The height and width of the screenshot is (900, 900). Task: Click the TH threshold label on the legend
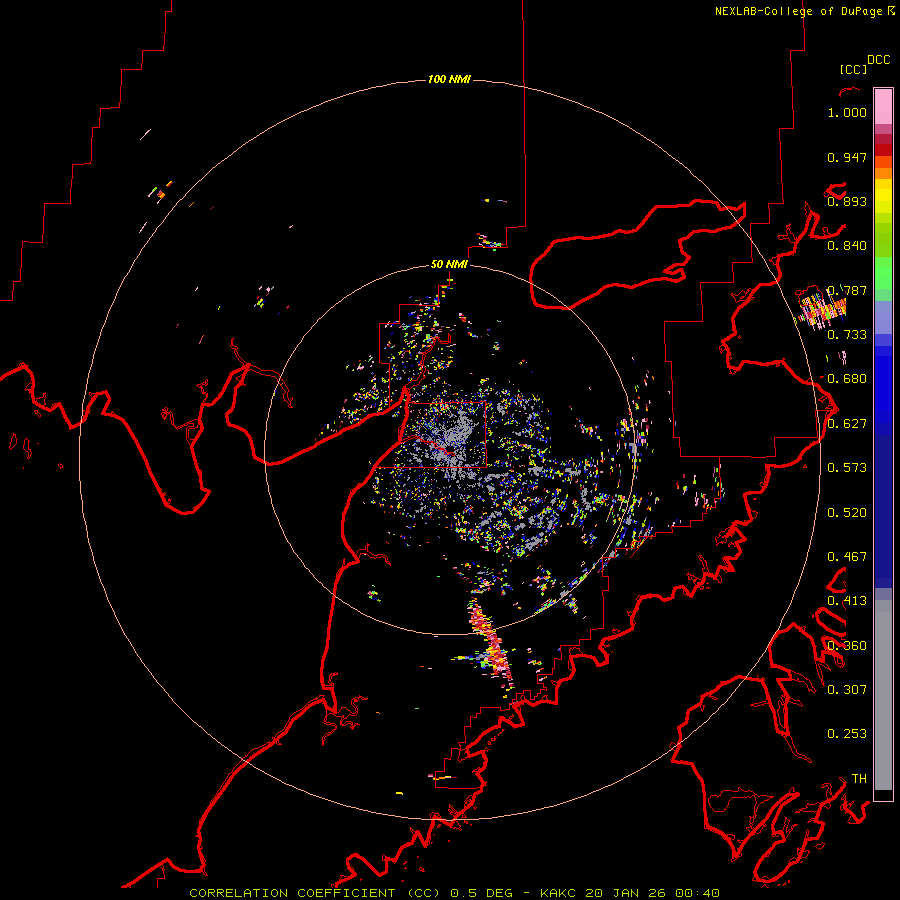point(859,778)
